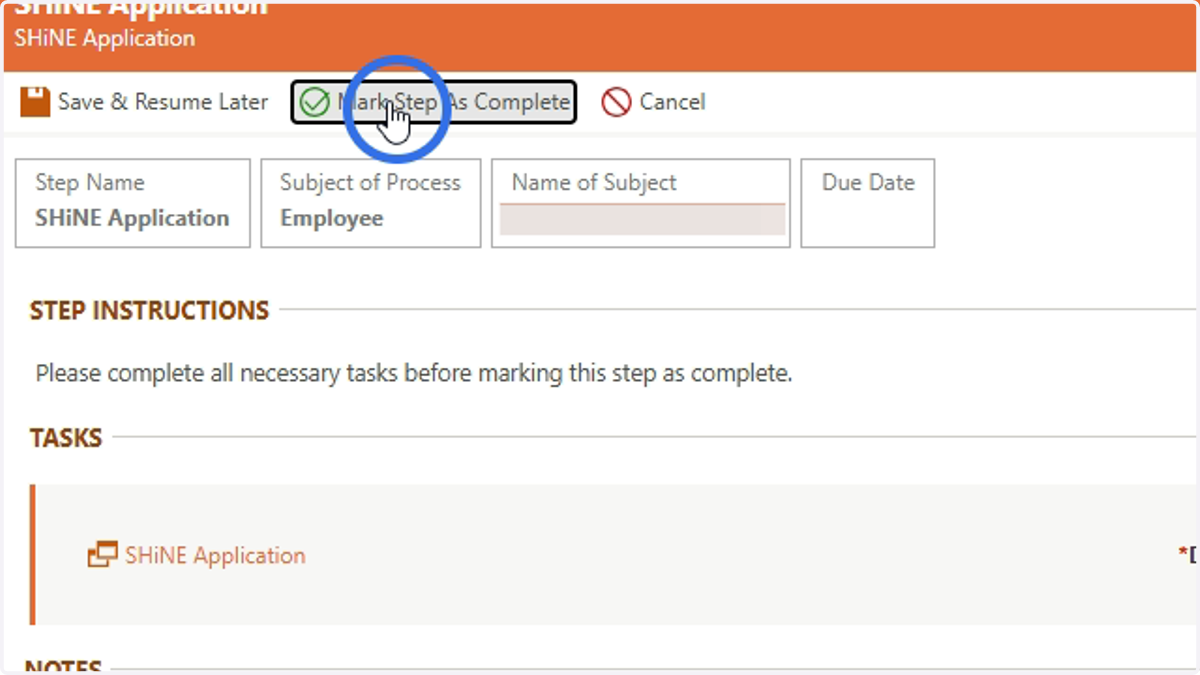This screenshot has height=675, width=1200.
Task: Click the NOTES section heading
Action: click(63, 666)
